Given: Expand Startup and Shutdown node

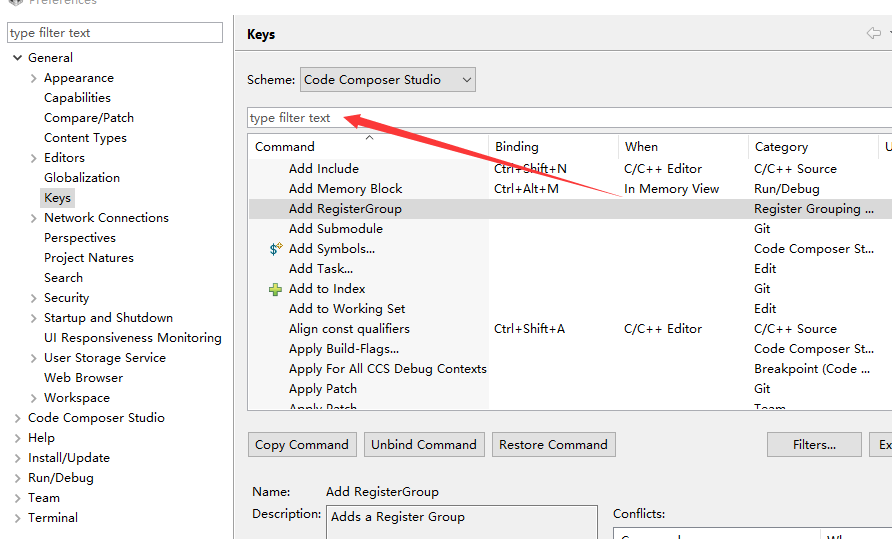Looking at the screenshot, I should (34, 318).
